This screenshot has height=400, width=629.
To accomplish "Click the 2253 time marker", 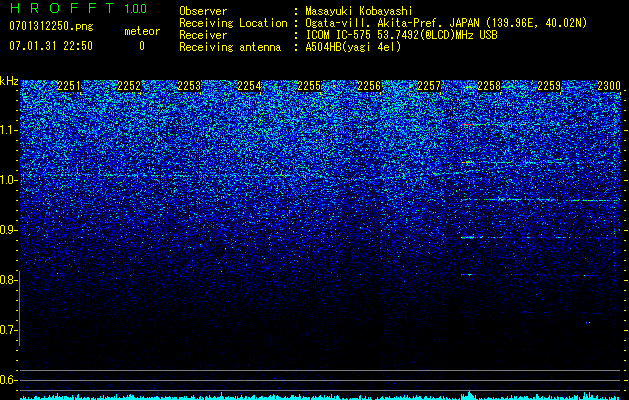I will [x=189, y=86].
